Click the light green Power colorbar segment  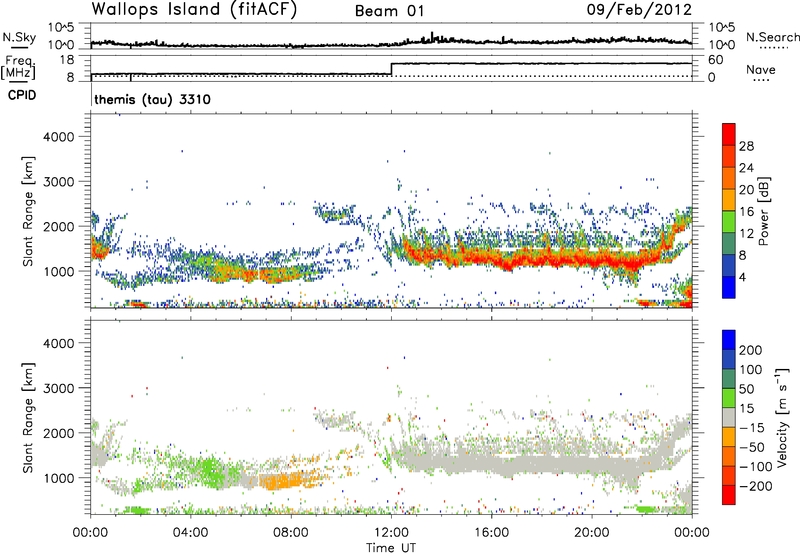(729, 221)
